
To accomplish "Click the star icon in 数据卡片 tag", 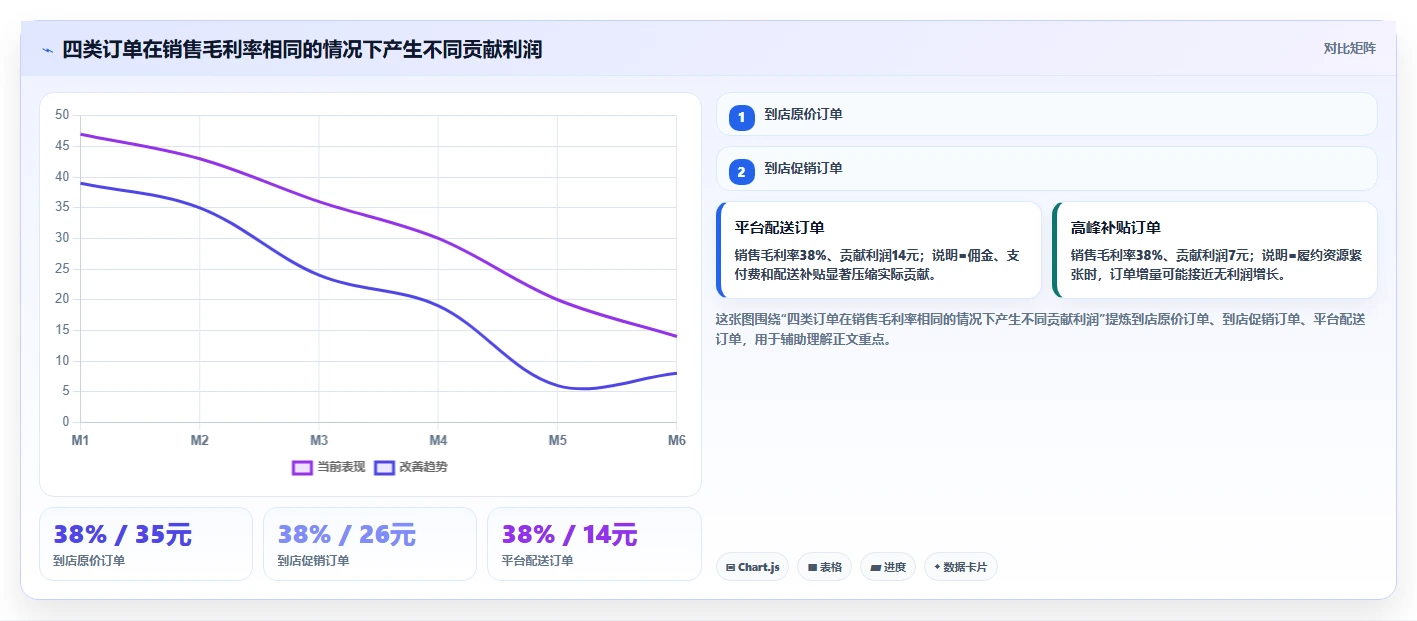I will point(937,567).
